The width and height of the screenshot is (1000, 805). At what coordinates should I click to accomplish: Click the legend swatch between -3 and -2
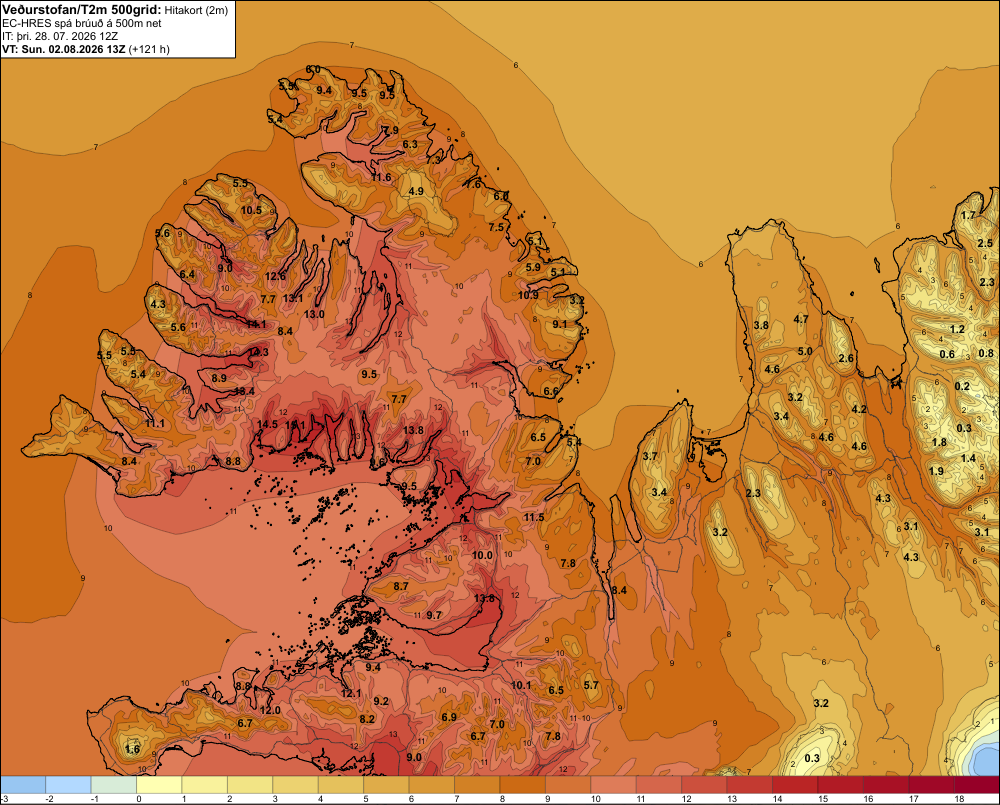pyautogui.click(x=23, y=785)
